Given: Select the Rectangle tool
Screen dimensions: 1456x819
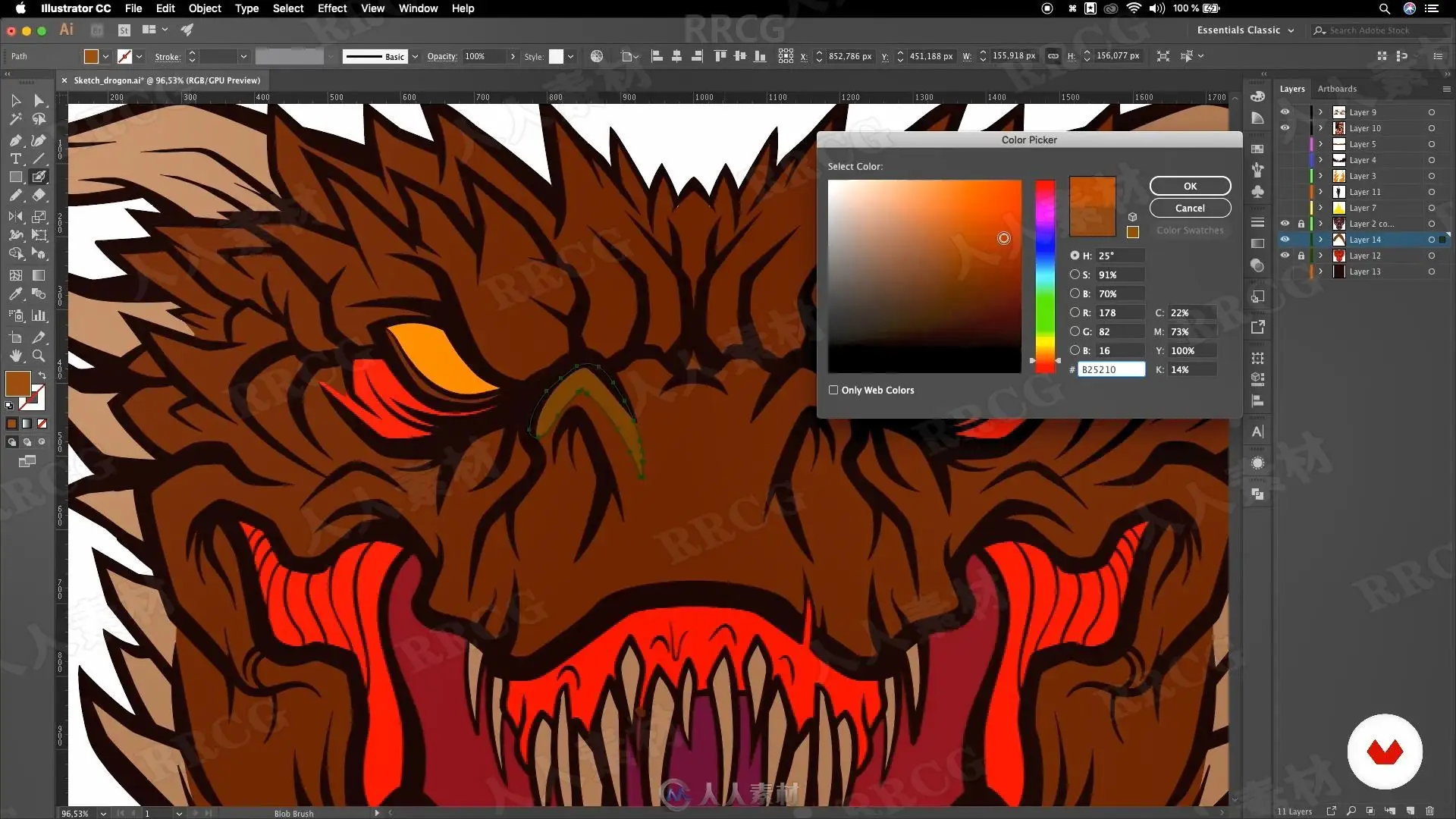Looking at the screenshot, I should pos(15,177).
